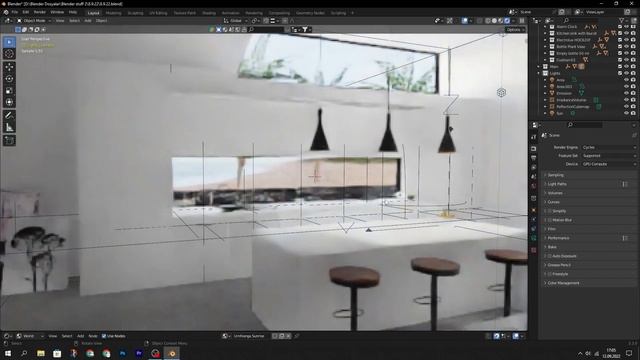This screenshot has width=640, height=360.
Task: Select the Scale tool in viewport toolbar
Action: 9,91
